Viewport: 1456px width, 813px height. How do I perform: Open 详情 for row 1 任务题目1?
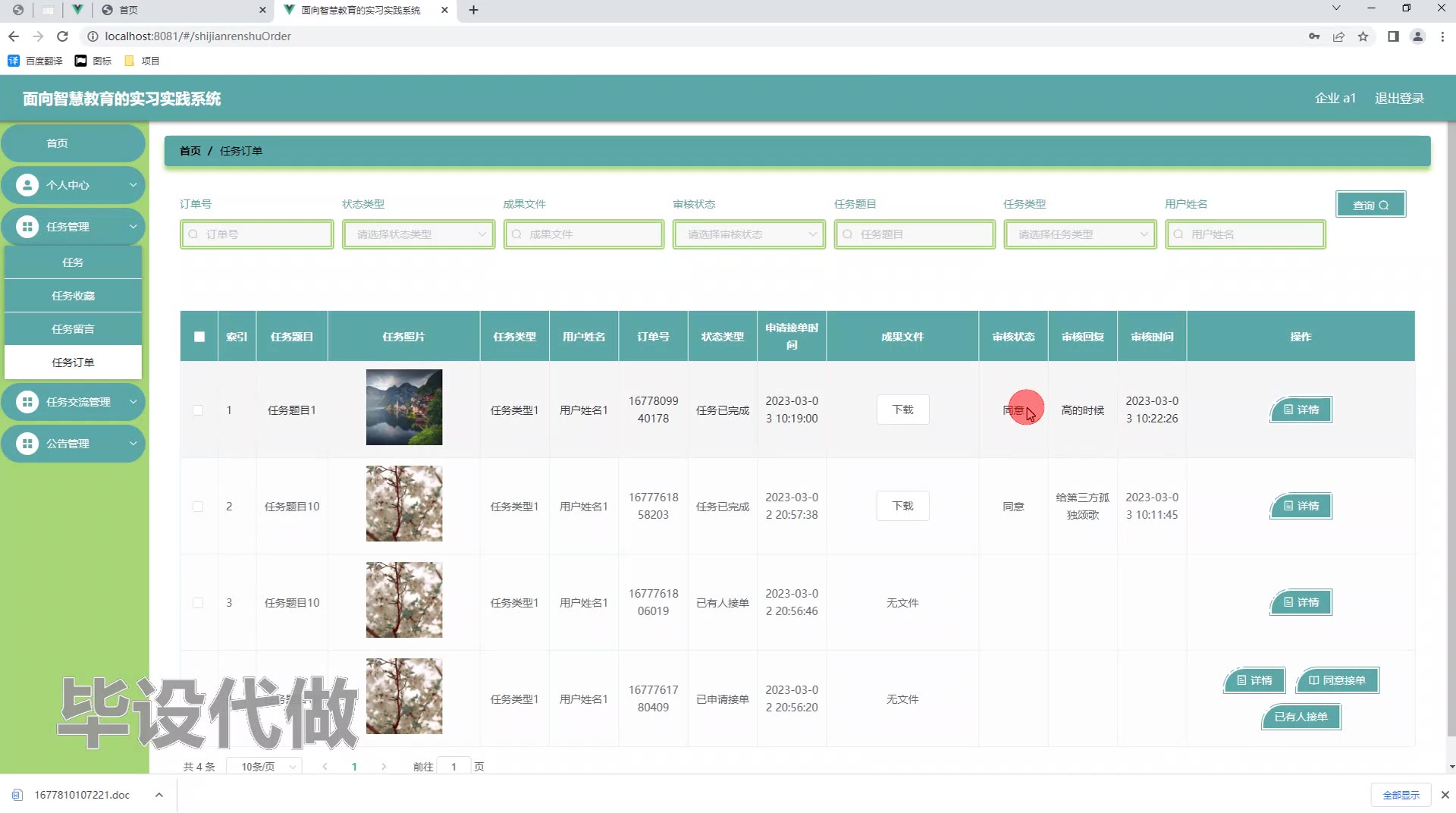pyautogui.click(x=1301, y=410)
